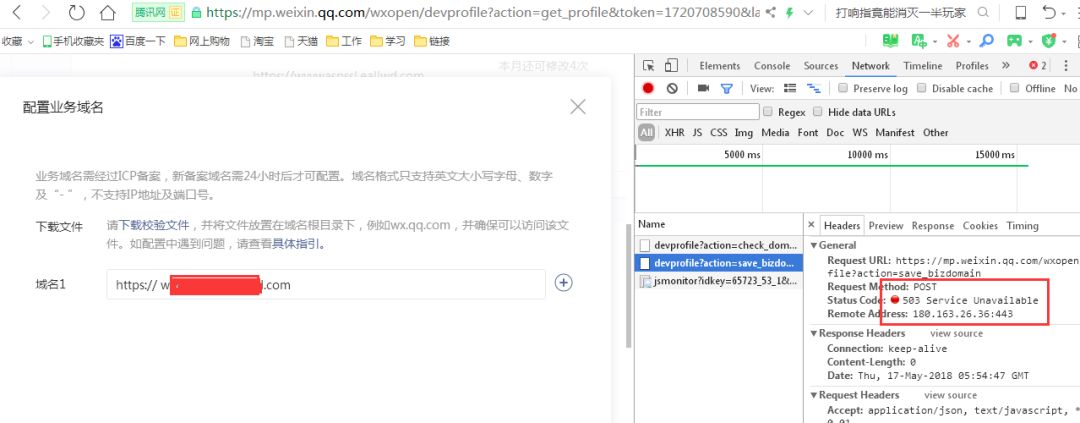
Task: Select the devprofile?action=check_dom request row
Action: [x=719, y=245]
